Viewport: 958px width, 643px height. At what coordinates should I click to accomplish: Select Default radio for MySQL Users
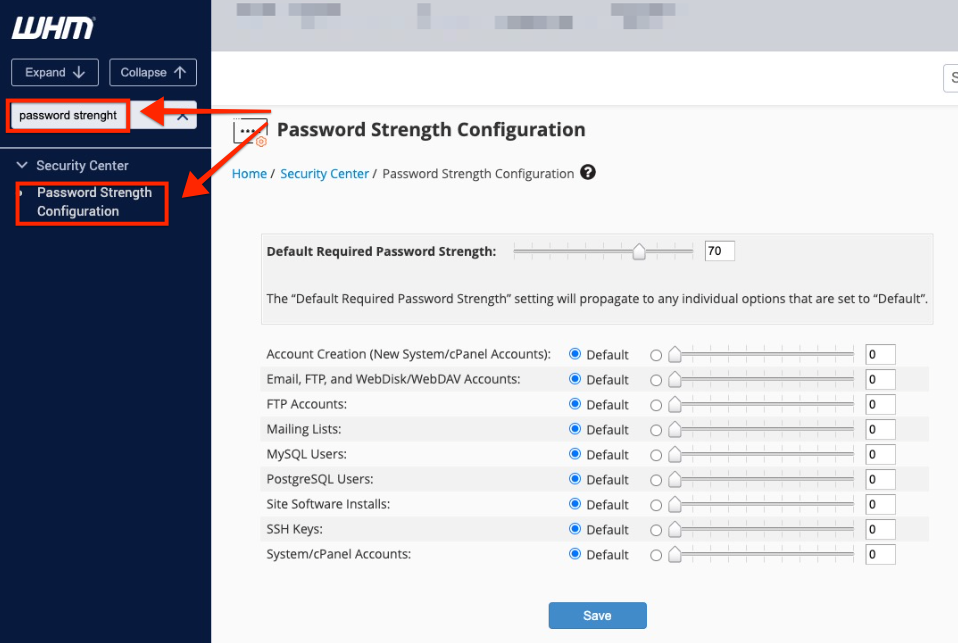point(574,454)
